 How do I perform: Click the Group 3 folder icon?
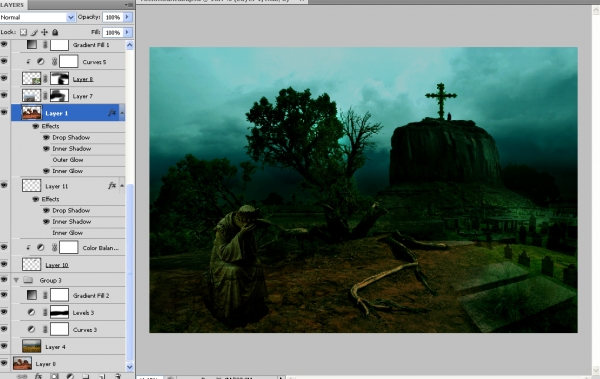click(28, 280)
